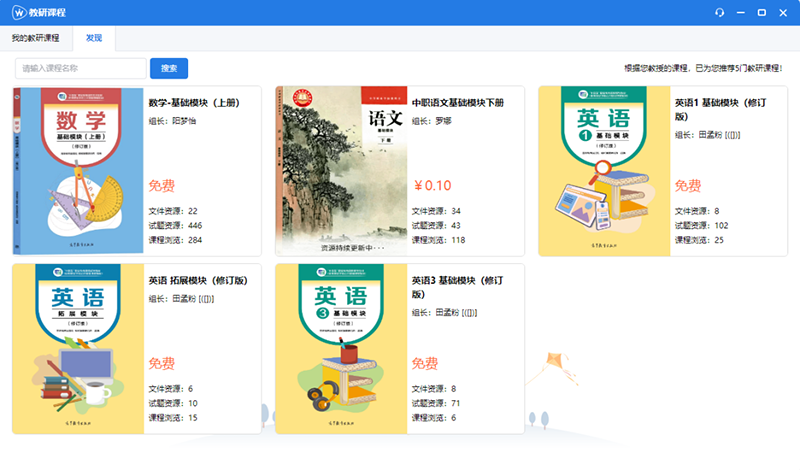Open the 英语3 基础模块 book cover
800x470 pixels.
340,349
